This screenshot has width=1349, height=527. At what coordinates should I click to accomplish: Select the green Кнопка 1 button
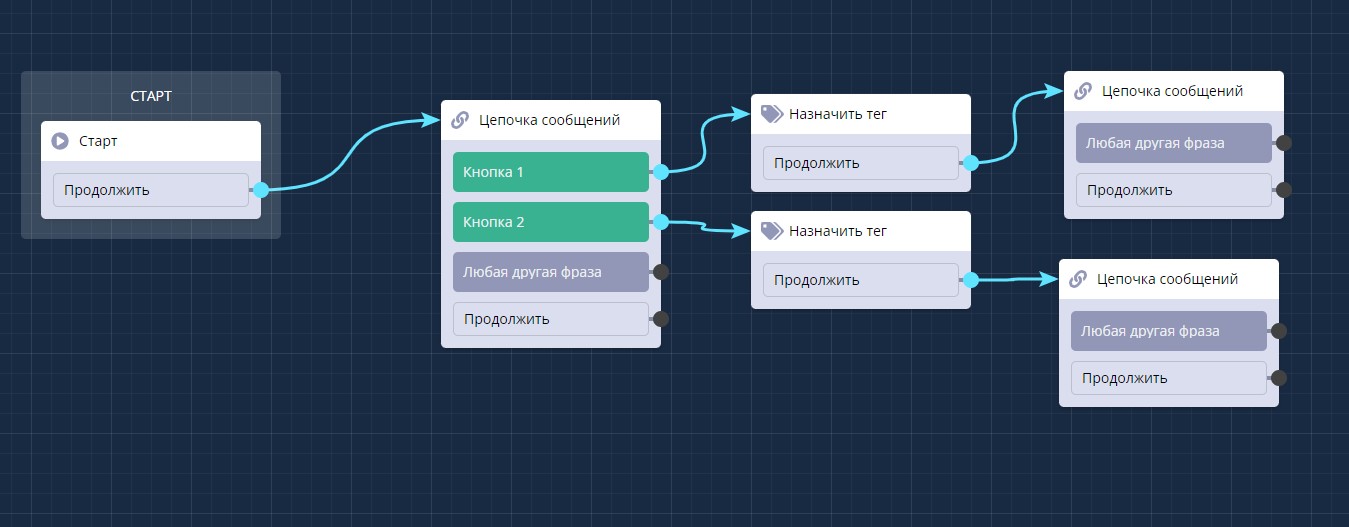click(x=550, y=172)
